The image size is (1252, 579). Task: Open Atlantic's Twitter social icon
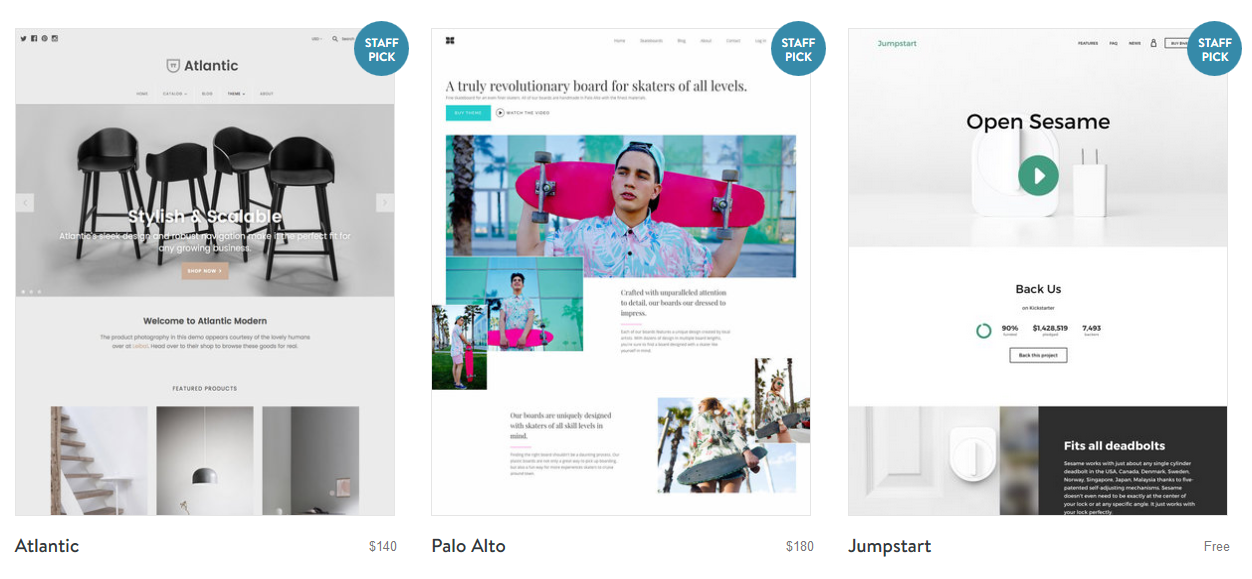click(x=23, y=37)
